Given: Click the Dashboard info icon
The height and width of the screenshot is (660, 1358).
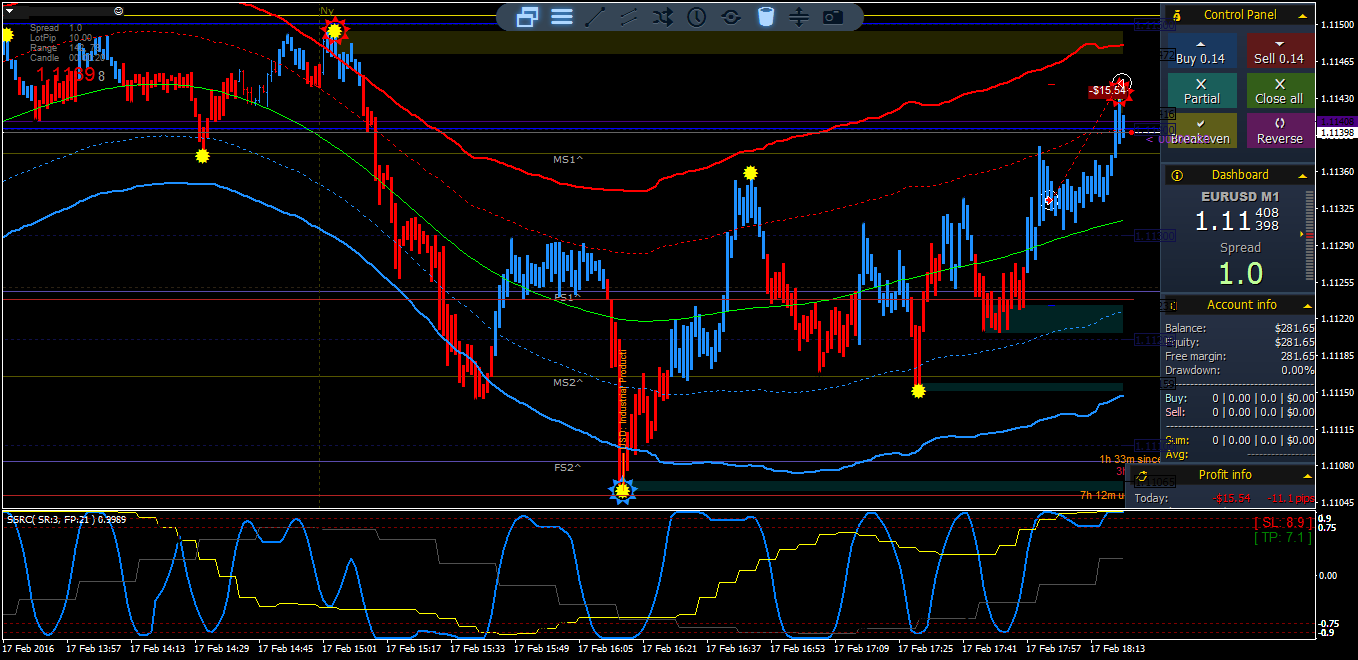Looking at the screenshot, I should (x=1178, y=175).
